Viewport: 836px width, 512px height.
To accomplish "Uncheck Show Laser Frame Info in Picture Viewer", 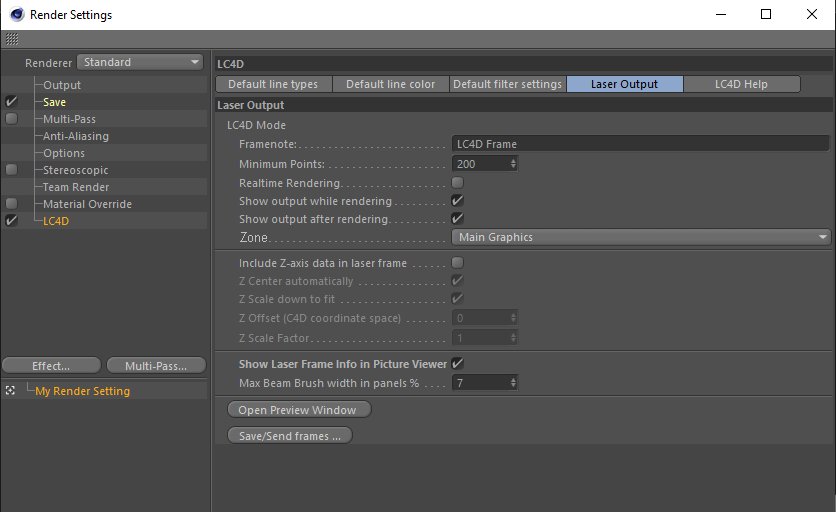I will click(x=458, y=364).
